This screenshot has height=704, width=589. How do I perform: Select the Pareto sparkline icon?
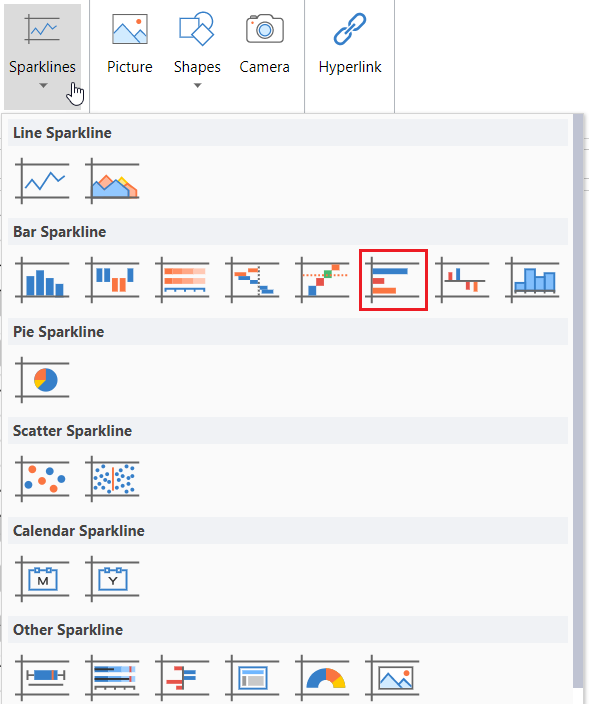(322, 280)
